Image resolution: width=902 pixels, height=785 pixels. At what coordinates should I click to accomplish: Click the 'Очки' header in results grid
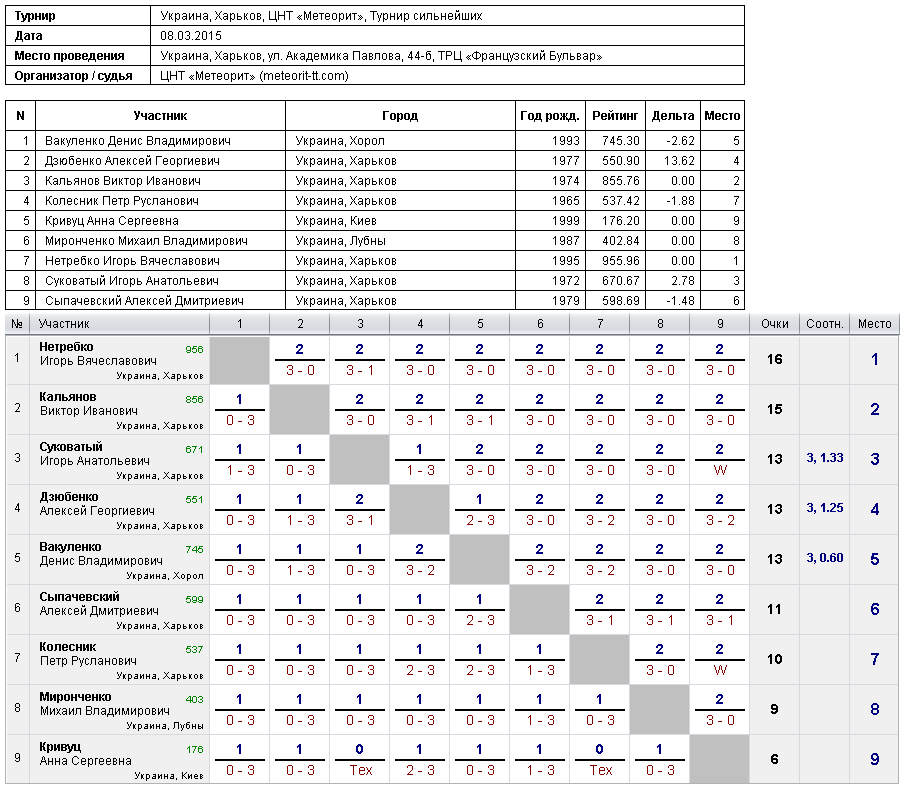click(x=774, y=324)
